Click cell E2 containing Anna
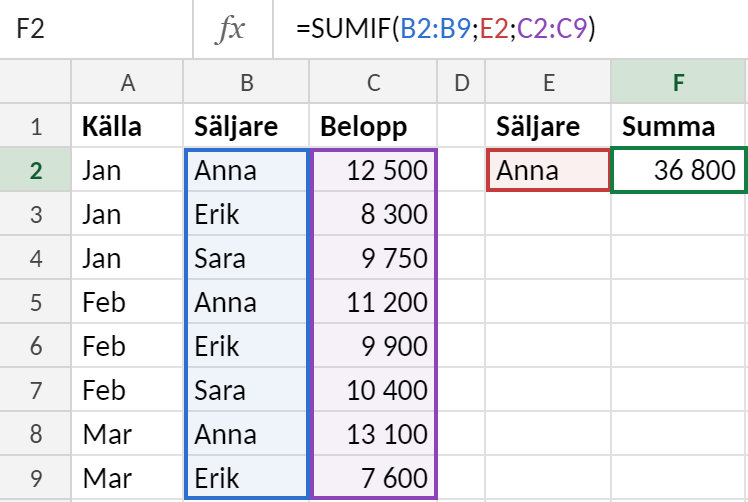Screen dimensions: 748x502 coord(548,170)
